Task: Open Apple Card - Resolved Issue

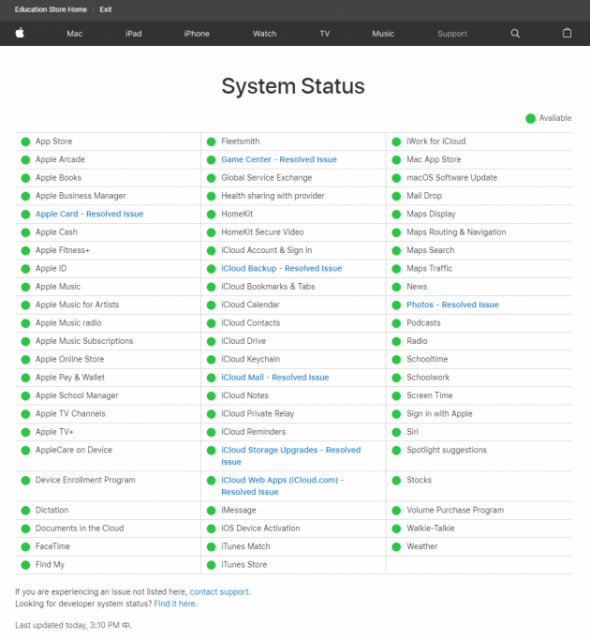Action: pyautogui.click(x=89, y=214)
